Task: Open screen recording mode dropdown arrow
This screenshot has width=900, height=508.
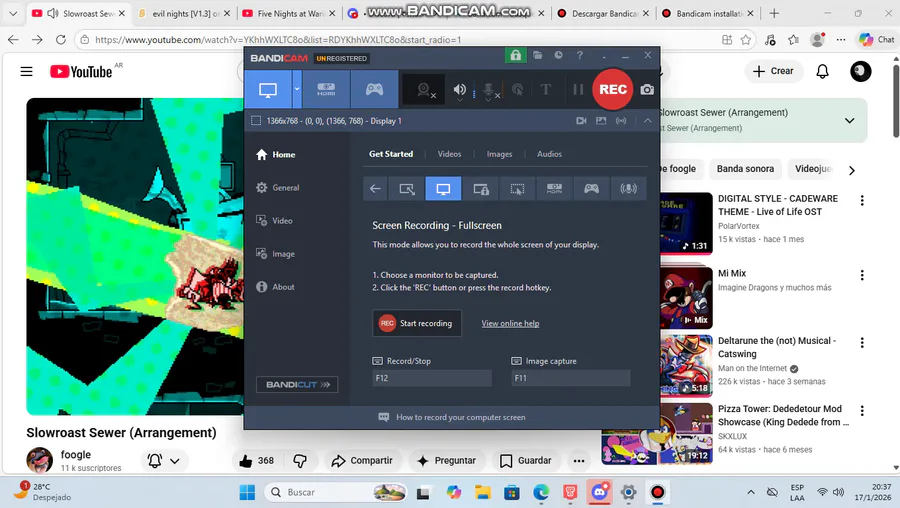Action: [297, 90]
